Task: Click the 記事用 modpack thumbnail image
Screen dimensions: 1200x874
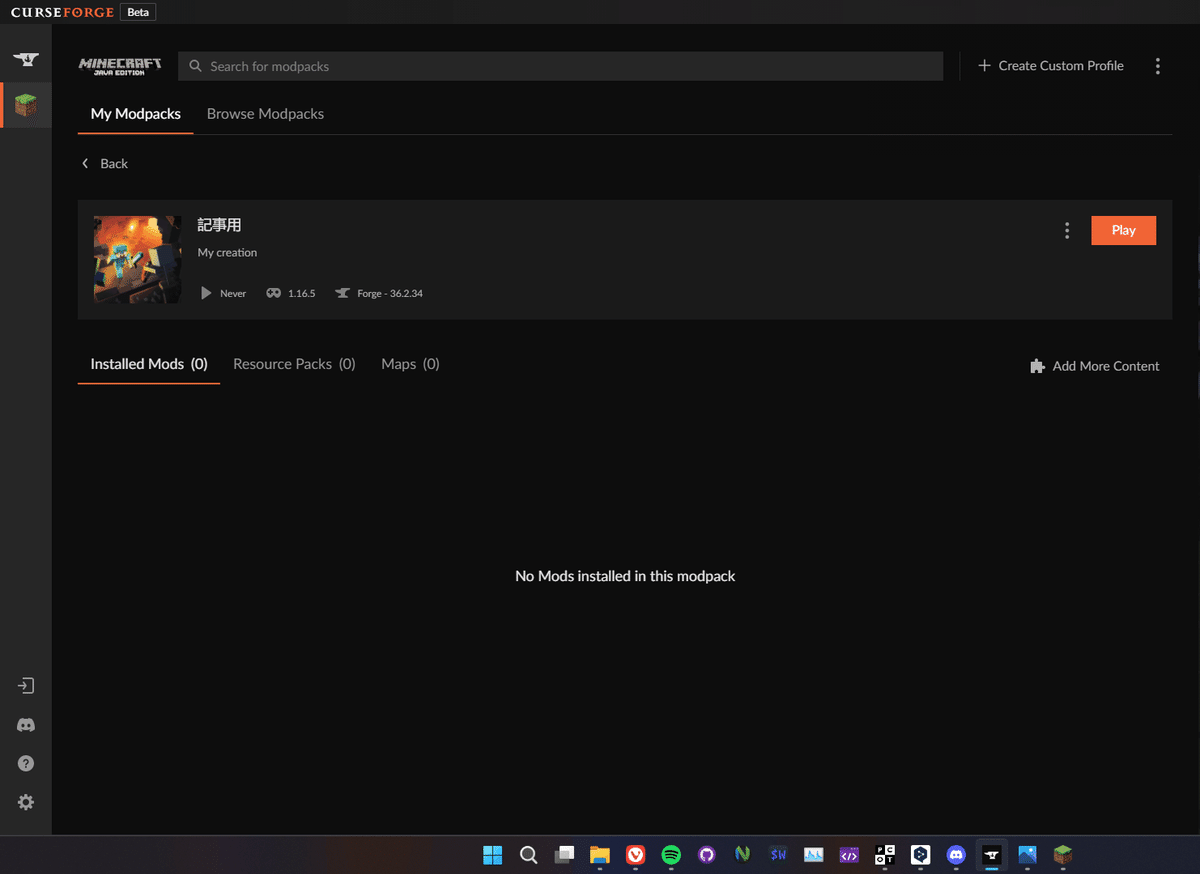Action: coord(137,260)
